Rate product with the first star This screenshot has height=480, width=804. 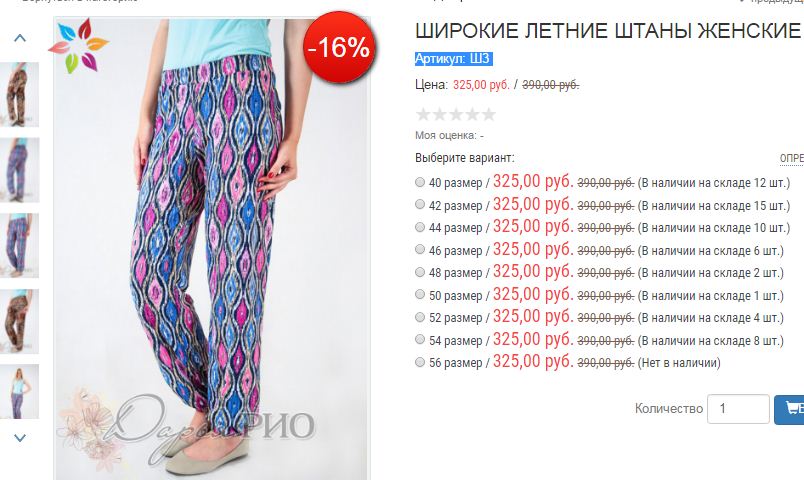click(423, 114)
